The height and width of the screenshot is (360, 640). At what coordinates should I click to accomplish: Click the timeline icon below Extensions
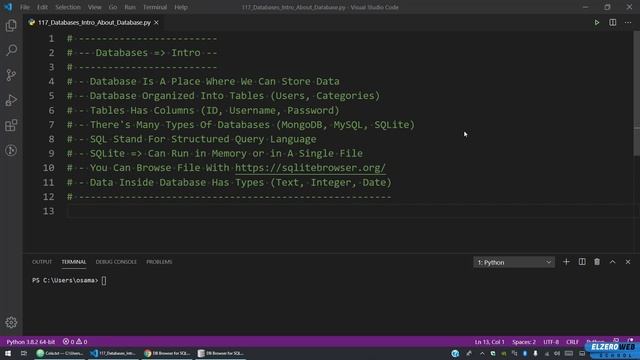tap(11, 150)
